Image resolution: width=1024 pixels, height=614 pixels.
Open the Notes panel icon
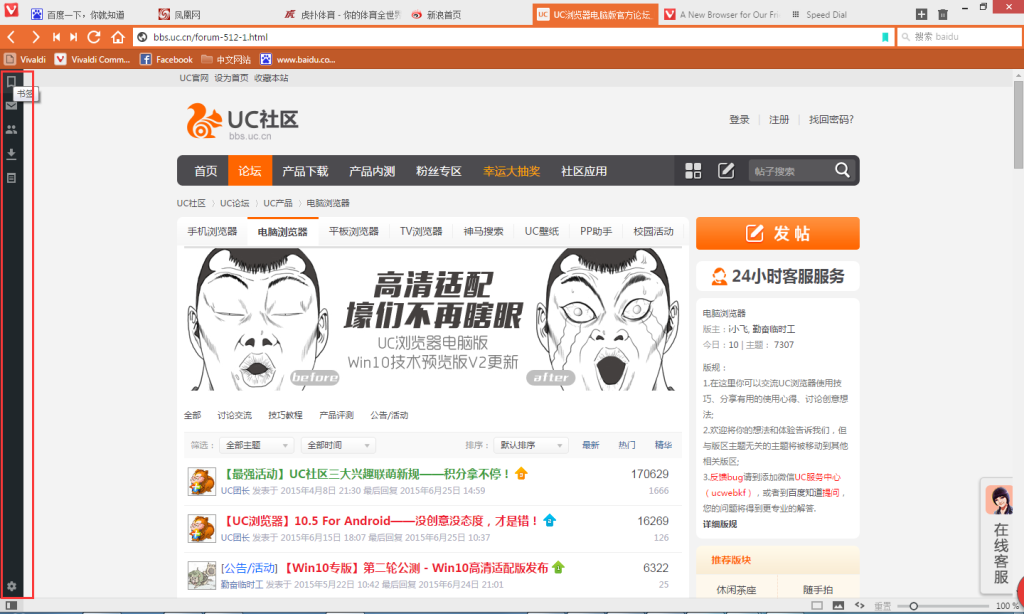(x=12, y=178)
